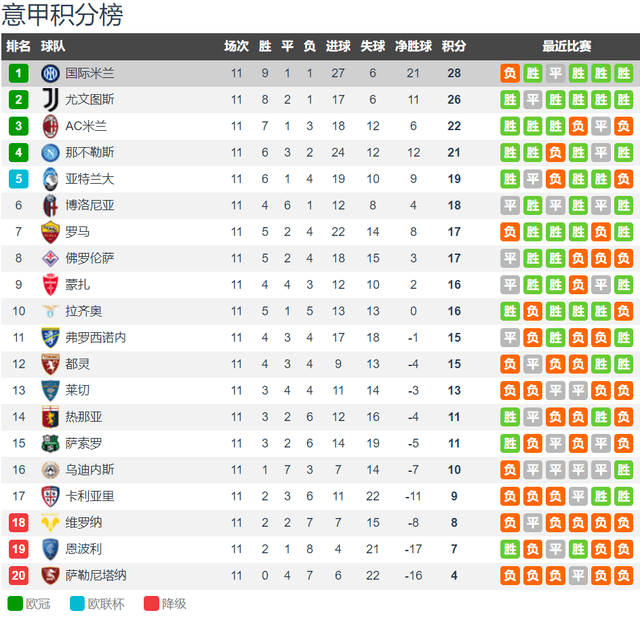Click Juventus's gray 平 recent match badge
Image resolution: width=640 pixels, height=619 pixels.
[533, 100]
